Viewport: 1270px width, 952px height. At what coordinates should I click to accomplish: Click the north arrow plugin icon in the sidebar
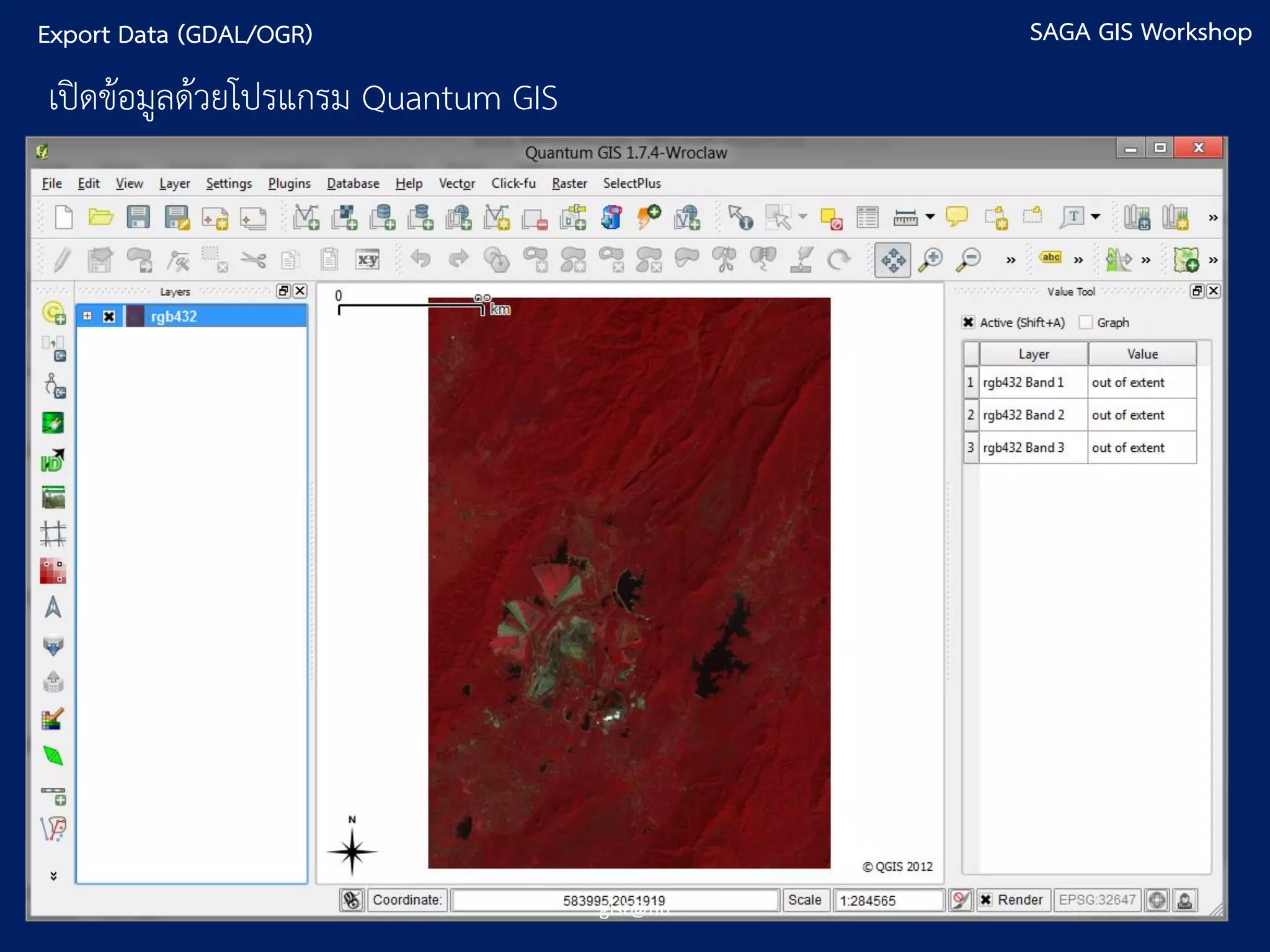coord(53,607)
